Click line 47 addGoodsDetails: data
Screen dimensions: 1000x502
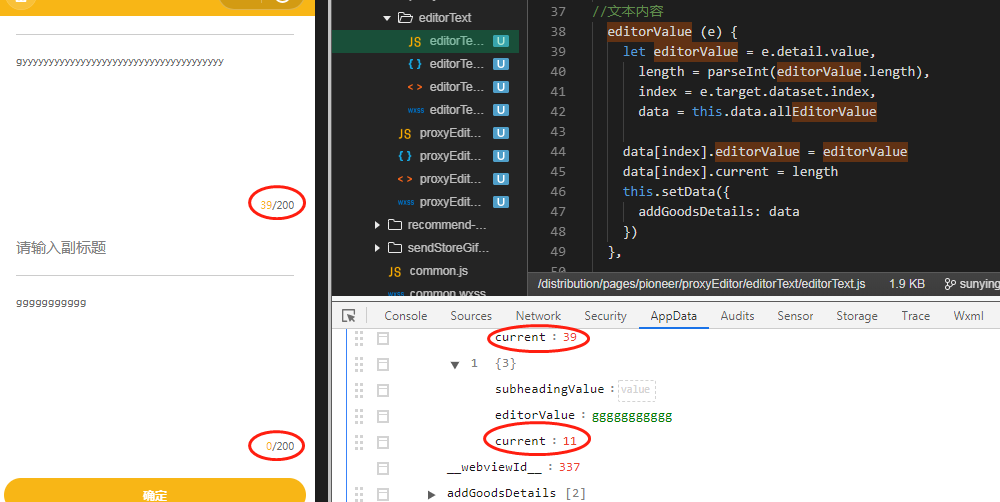tap(719, 212)
